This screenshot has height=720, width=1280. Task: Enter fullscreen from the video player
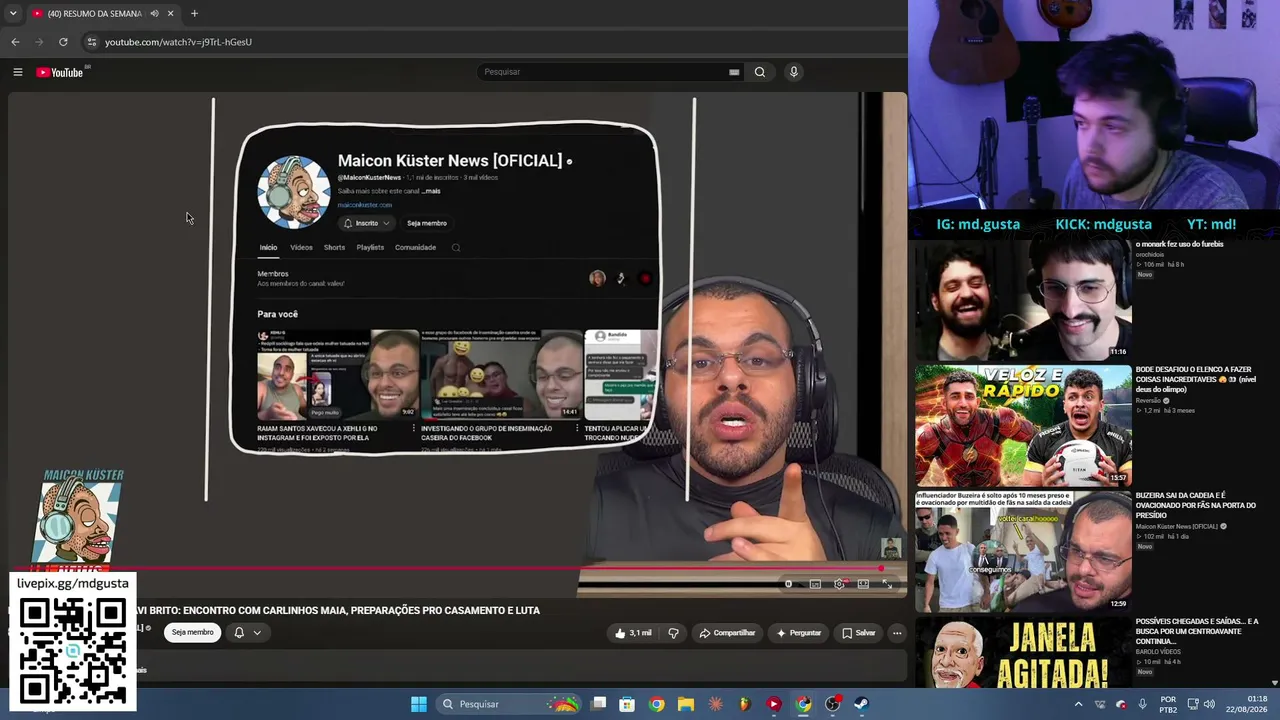coord(887,584)
